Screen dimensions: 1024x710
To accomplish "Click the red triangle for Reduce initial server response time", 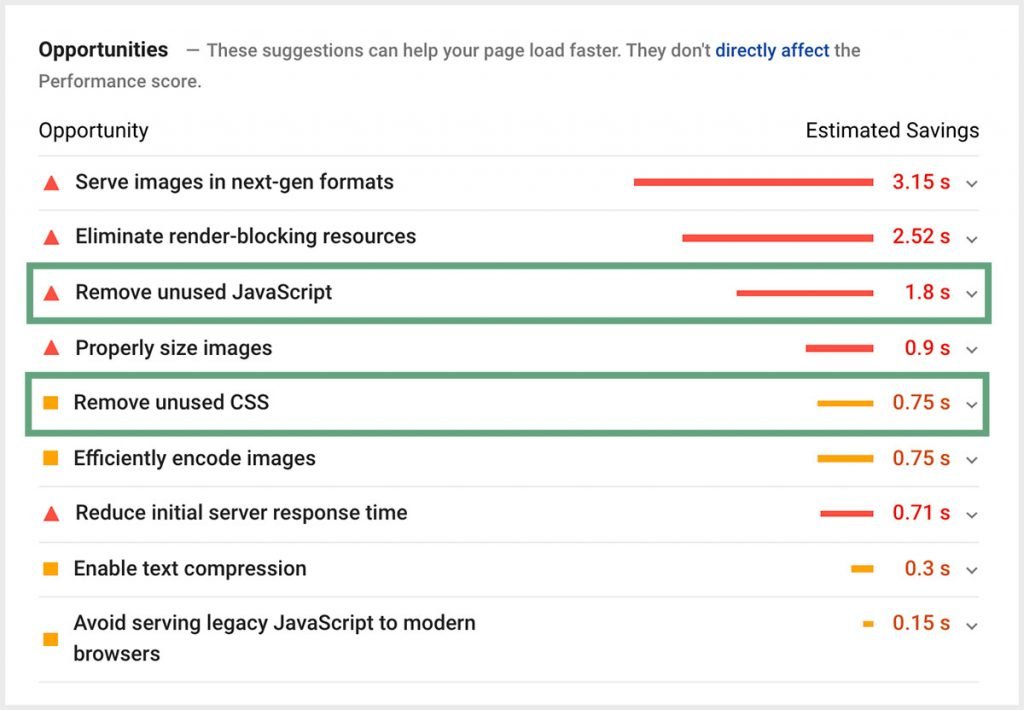I will (50, 513).
